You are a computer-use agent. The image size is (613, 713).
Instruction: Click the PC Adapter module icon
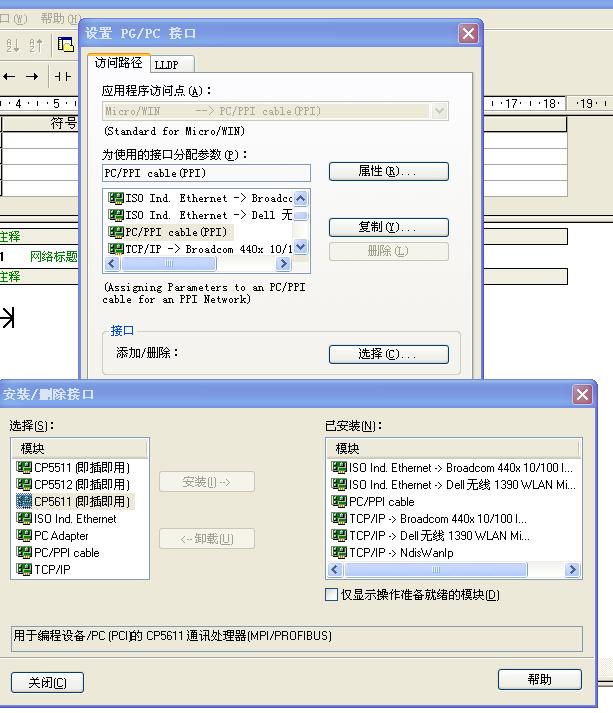coord(25,536)
